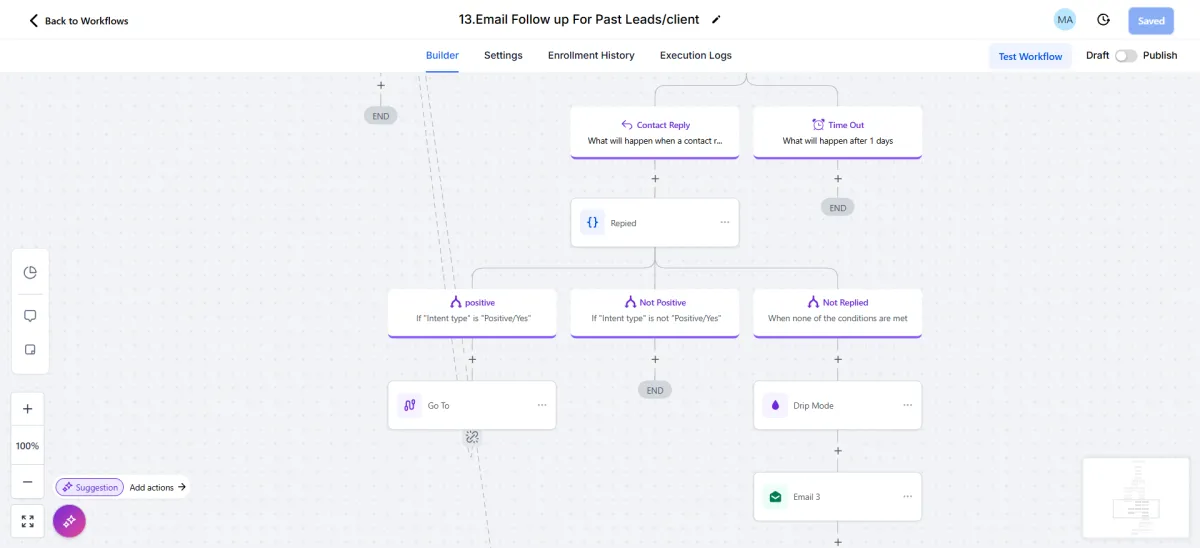Open the comments icon in left panel
This screenshot has width=1200, height=548.
[30, 316]
